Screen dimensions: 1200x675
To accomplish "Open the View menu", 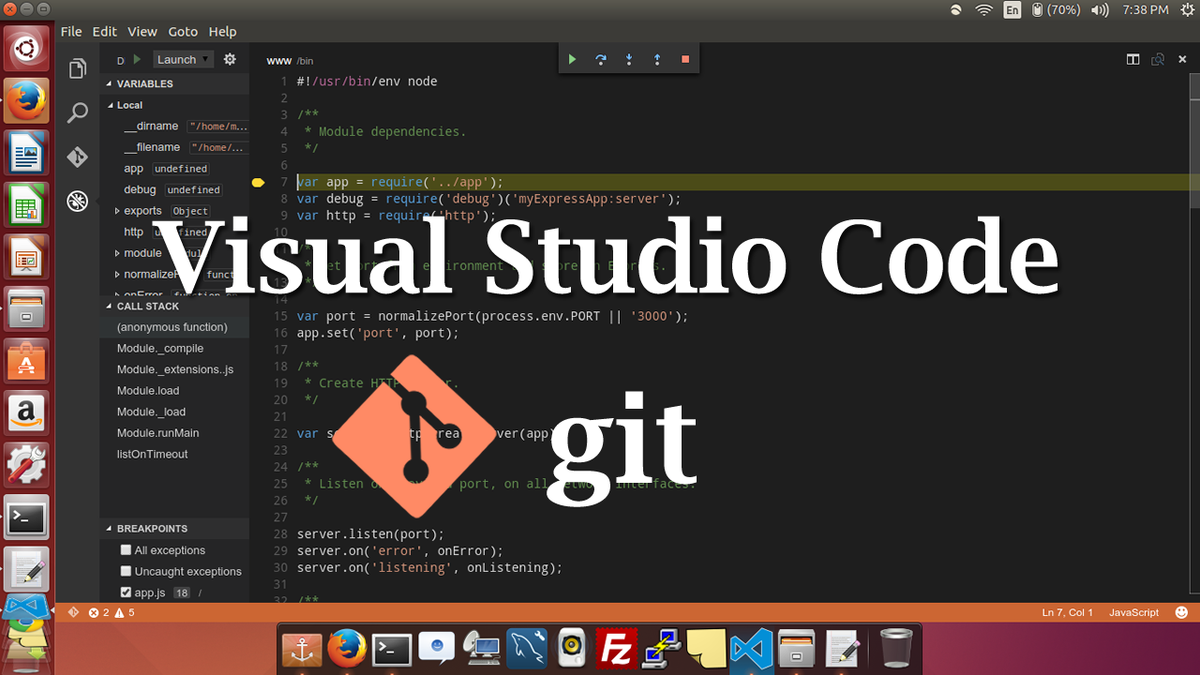I will tap(143, 32).
